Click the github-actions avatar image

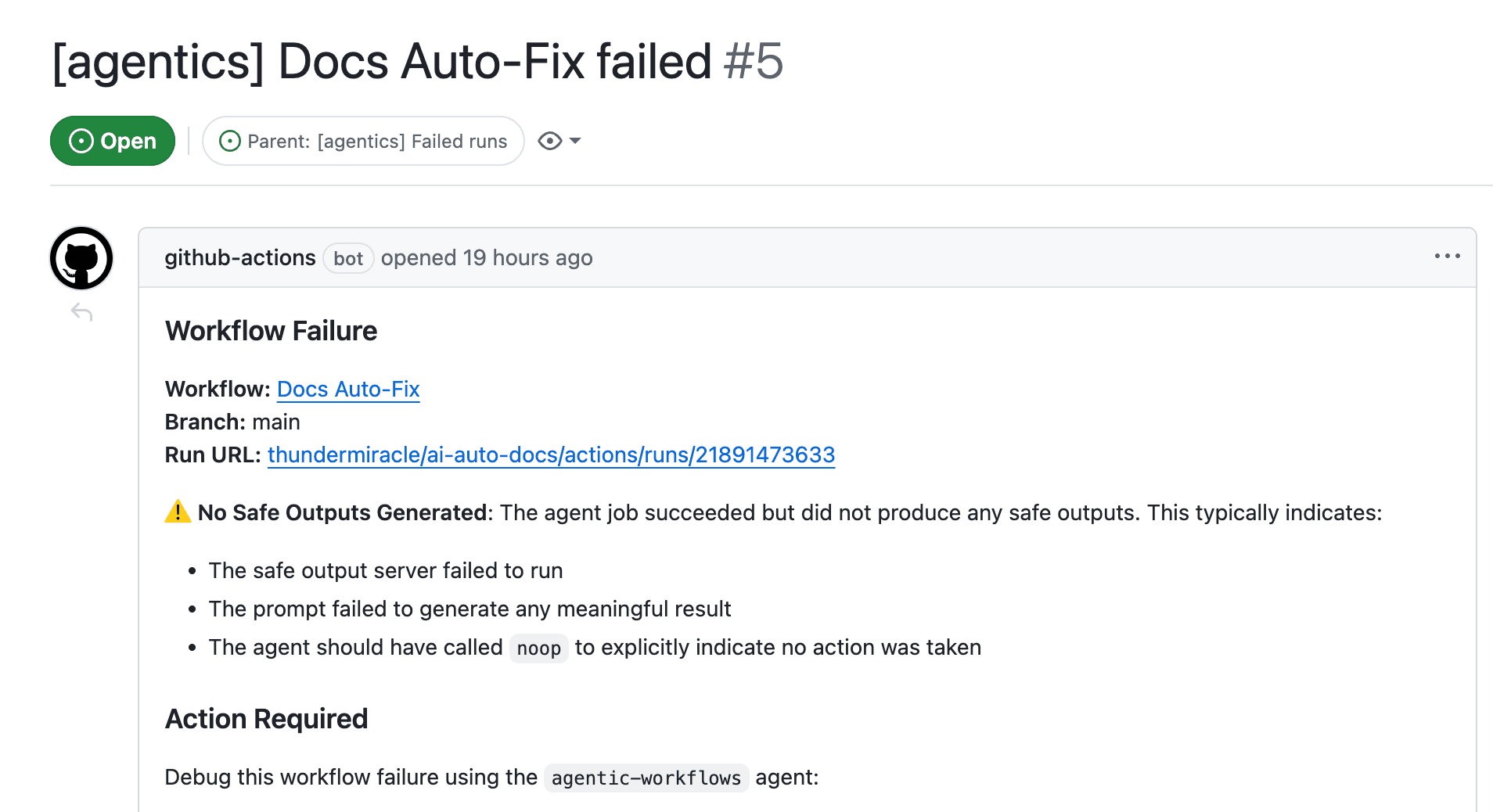coord(81,258)
